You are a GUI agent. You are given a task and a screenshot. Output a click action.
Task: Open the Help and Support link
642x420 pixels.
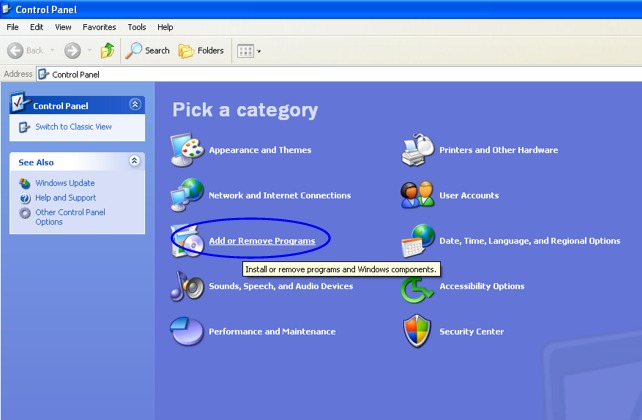pyautogui.click(x=66, y=198)
